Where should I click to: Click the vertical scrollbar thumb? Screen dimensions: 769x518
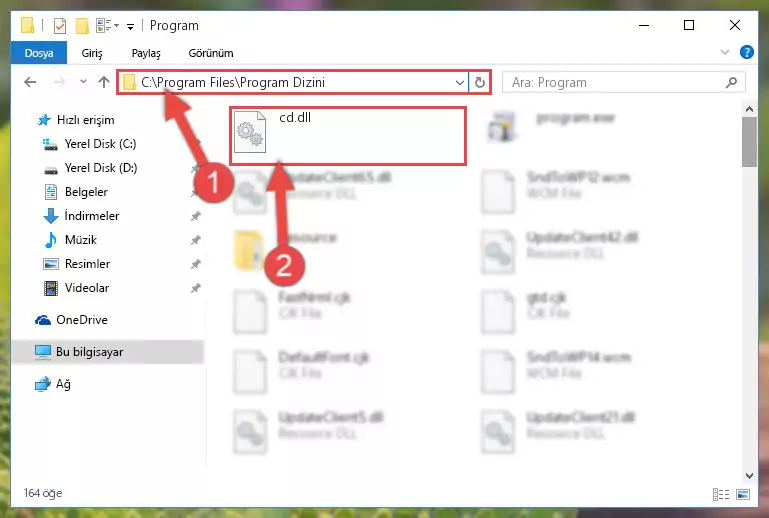pos(749,142)
